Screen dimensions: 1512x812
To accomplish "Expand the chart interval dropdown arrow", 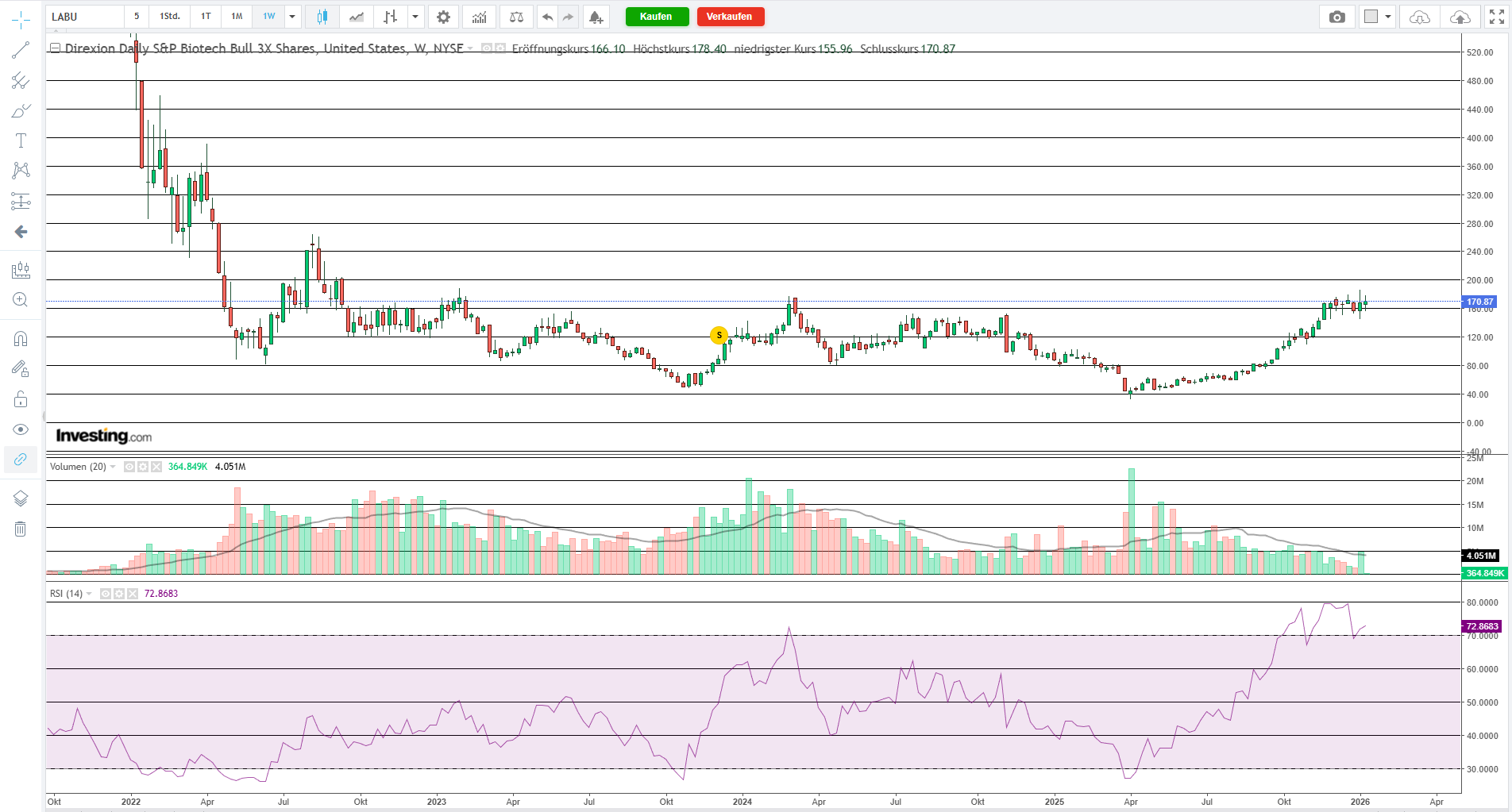I will (291, 17).
